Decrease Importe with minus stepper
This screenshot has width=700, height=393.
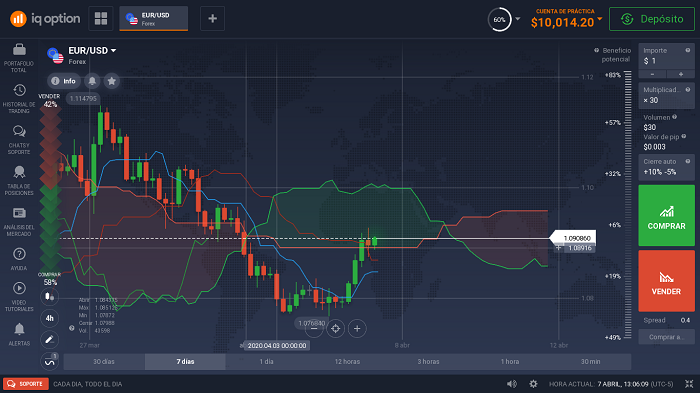tap(652, 74)
